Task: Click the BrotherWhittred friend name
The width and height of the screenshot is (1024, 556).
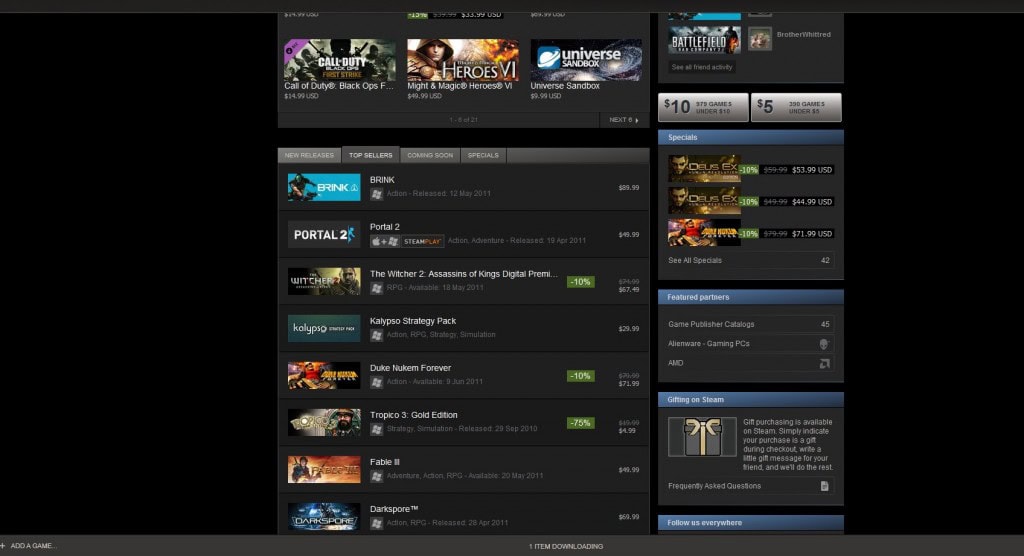Action: (803, 35)
